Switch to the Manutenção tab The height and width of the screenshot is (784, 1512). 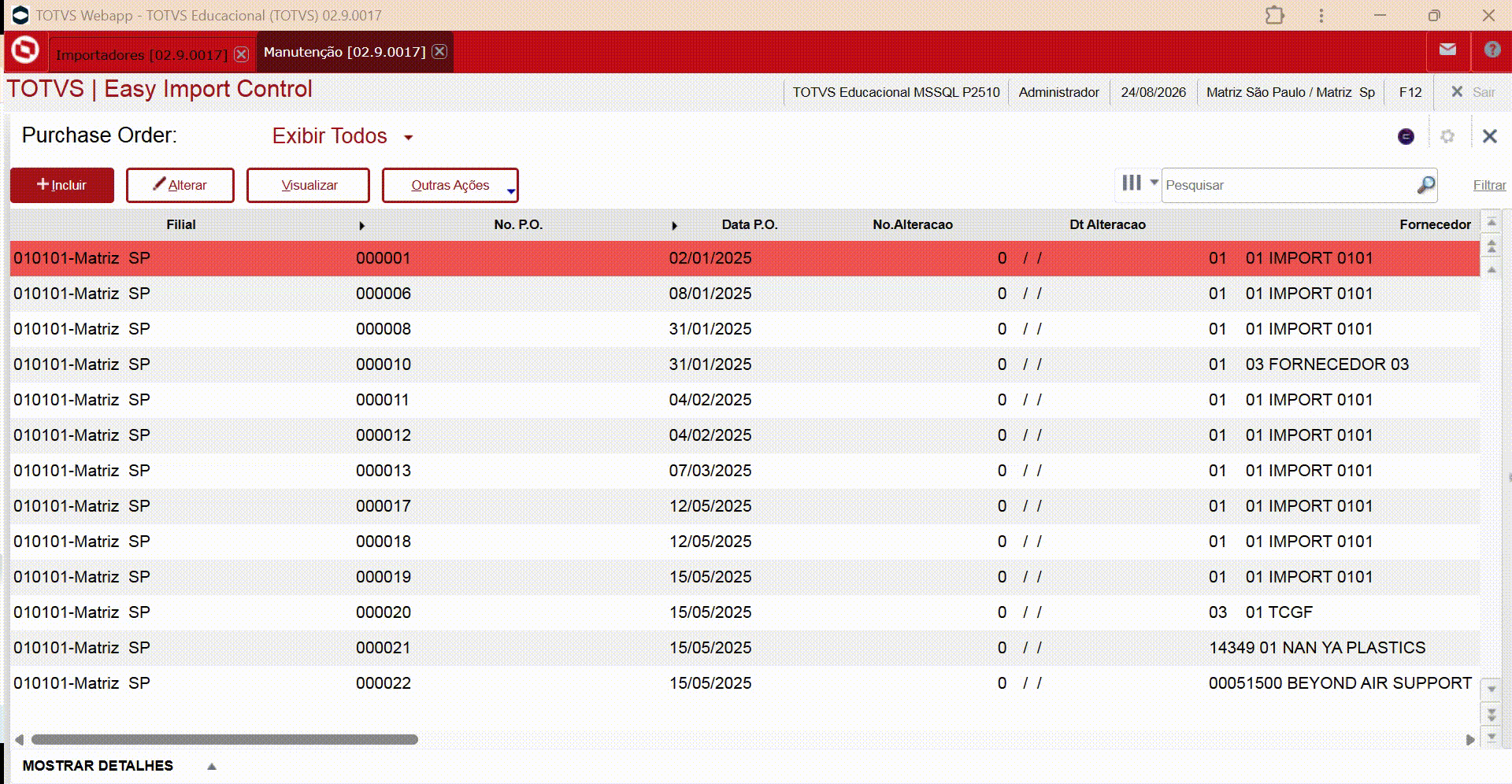click(344, 51)
